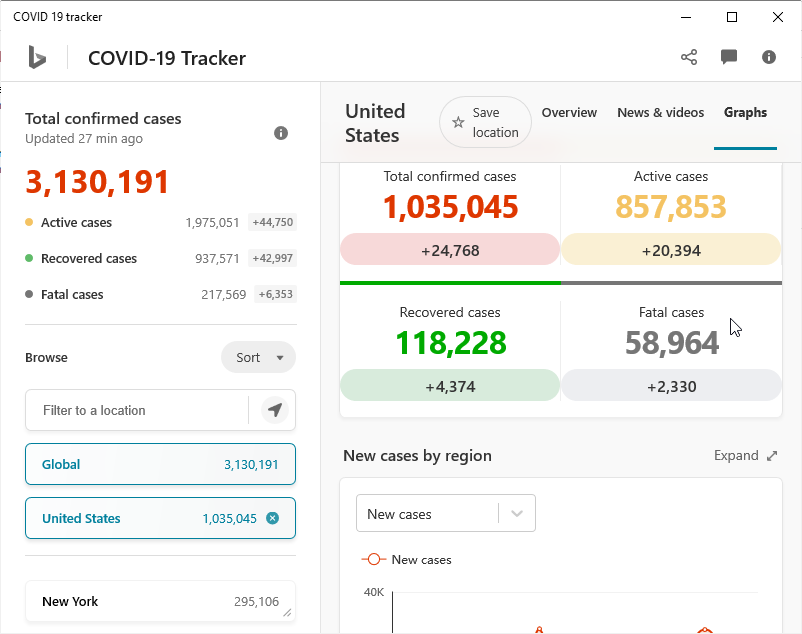Click the United States page title

(375, 123)
